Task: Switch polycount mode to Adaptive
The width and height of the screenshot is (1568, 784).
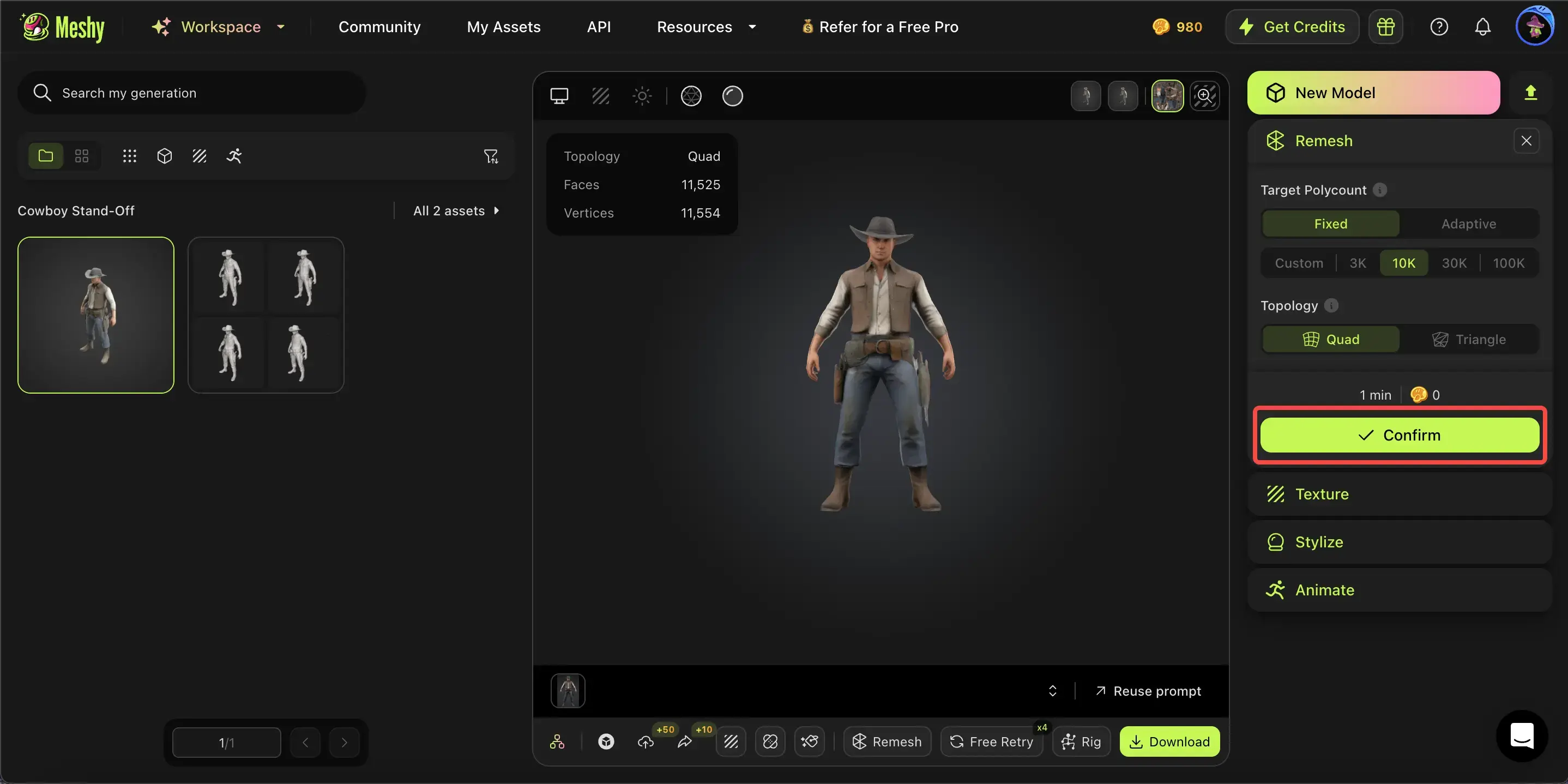Action: pyautogui.click(x=1468, y=224)
